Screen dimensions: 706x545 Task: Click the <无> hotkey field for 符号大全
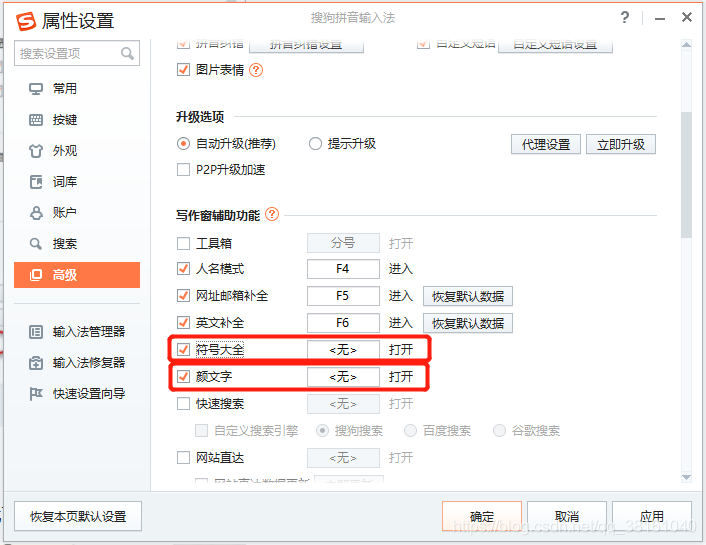[343, 350]
